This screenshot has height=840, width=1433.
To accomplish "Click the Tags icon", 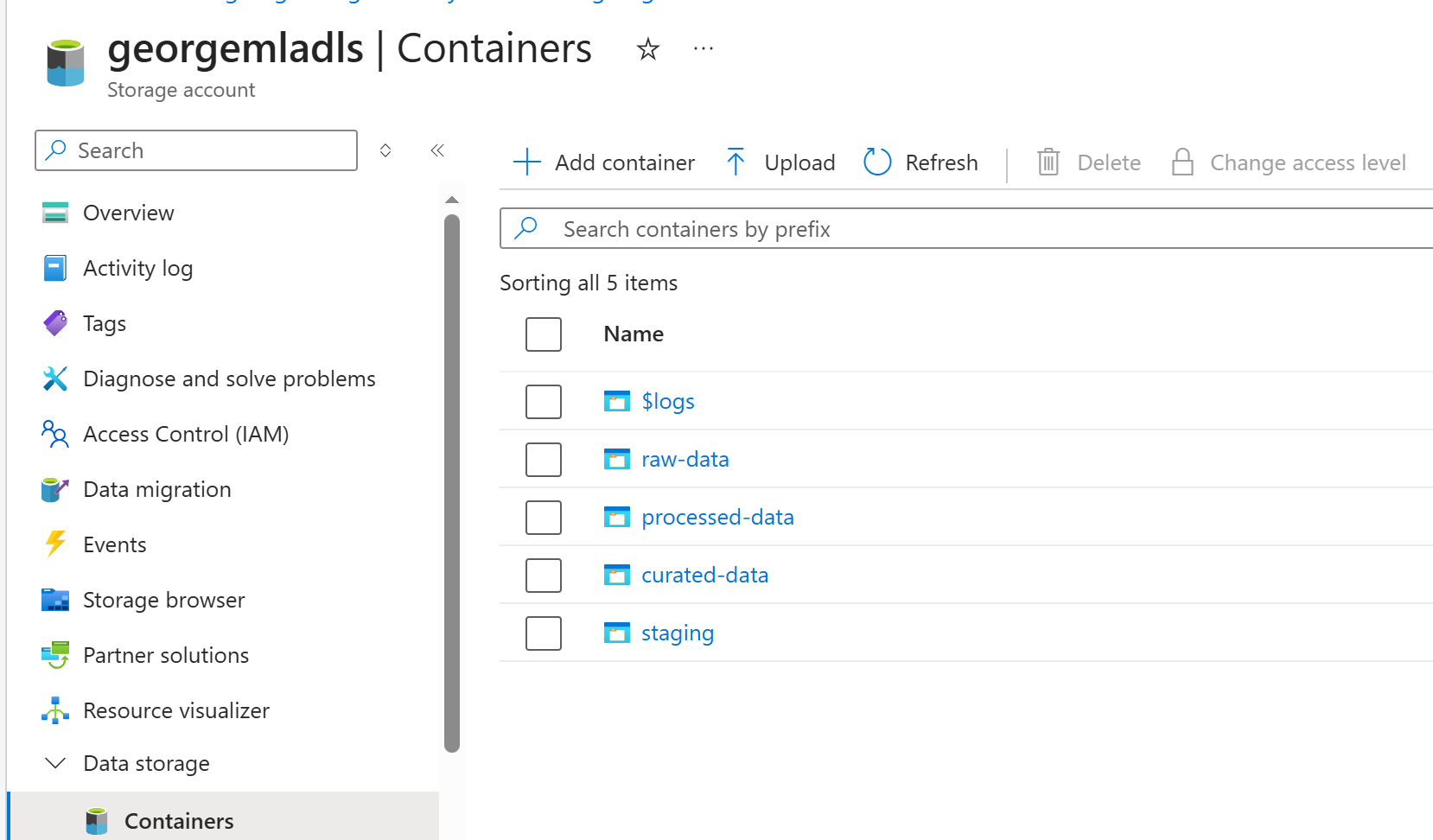I will click(x=55, y=323).
